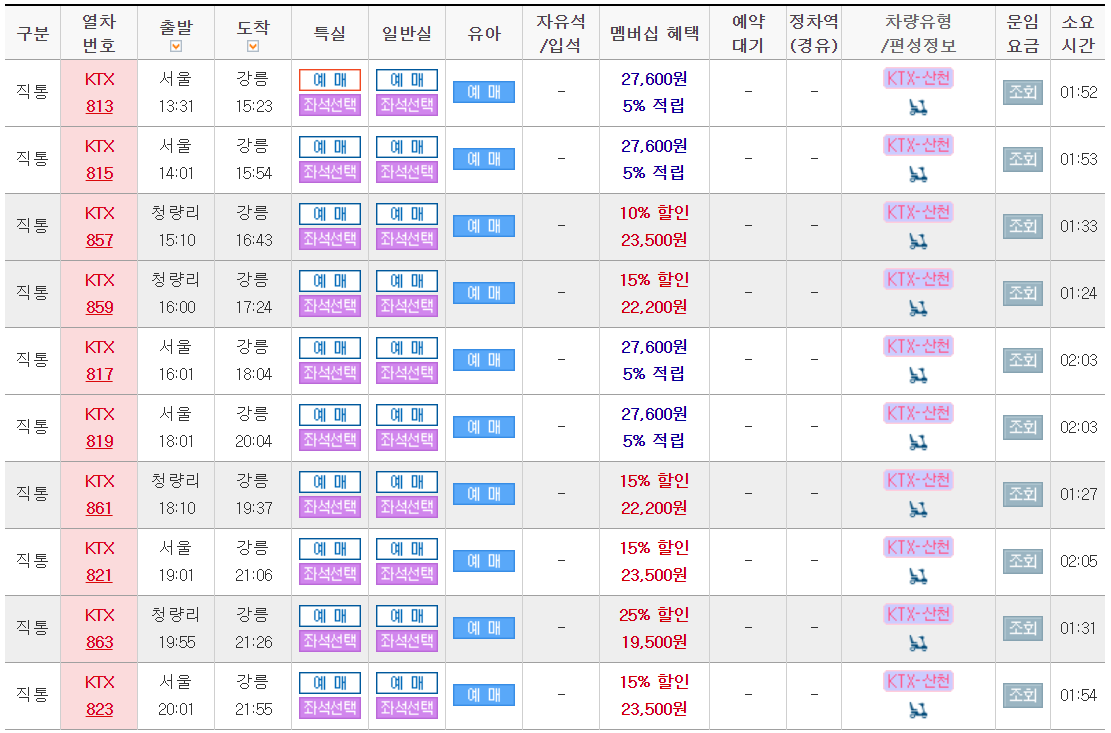1111x733 pixels.
Task: Open KTX-산천 train type badge for KTX 817
Action: tap(918, 346)
